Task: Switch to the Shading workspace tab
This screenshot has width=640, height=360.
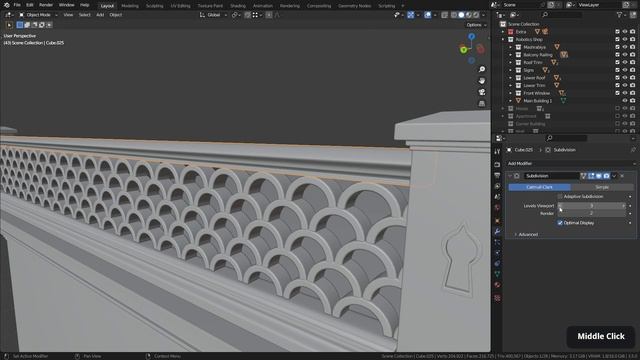Action: [x=238, y=6]
